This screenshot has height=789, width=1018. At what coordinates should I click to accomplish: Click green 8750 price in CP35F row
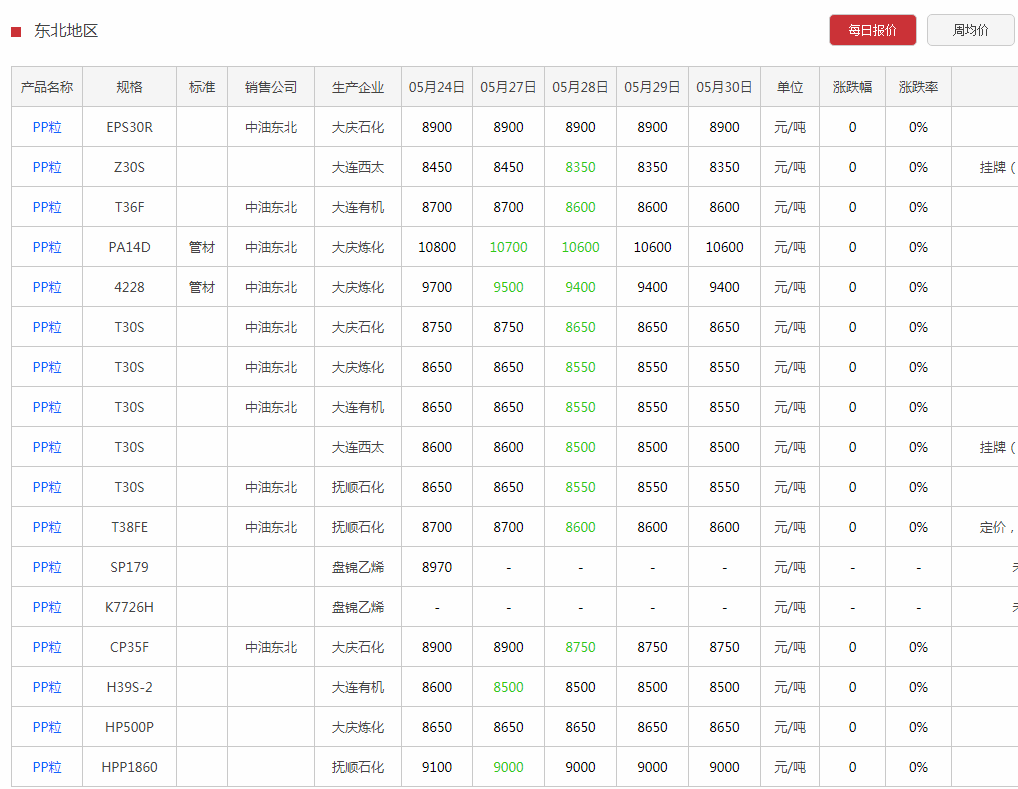[x=580, y=647]
